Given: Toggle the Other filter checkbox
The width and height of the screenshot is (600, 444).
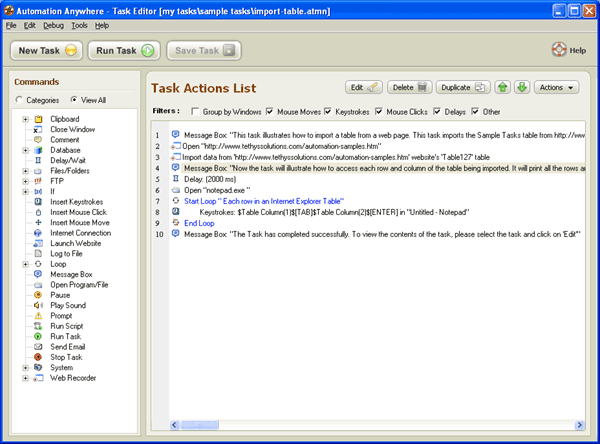Looking at the screenshot, I should (x=475, y=111).
